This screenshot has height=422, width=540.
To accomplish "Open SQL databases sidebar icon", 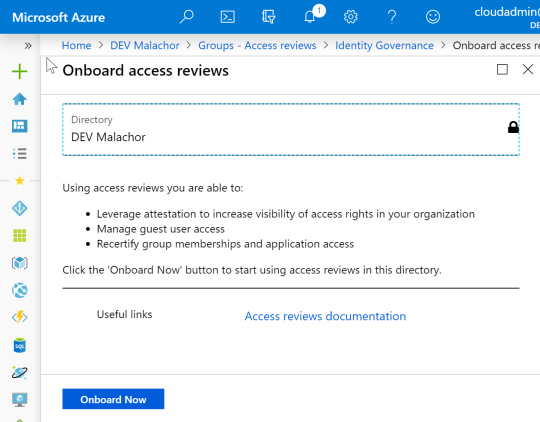I will coord(20,345).
